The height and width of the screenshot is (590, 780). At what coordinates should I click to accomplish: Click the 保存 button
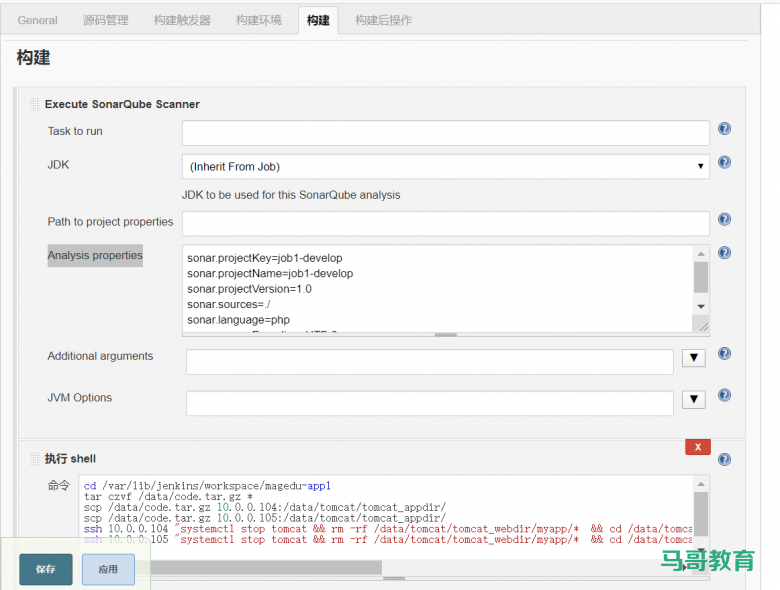click(46, 569)
